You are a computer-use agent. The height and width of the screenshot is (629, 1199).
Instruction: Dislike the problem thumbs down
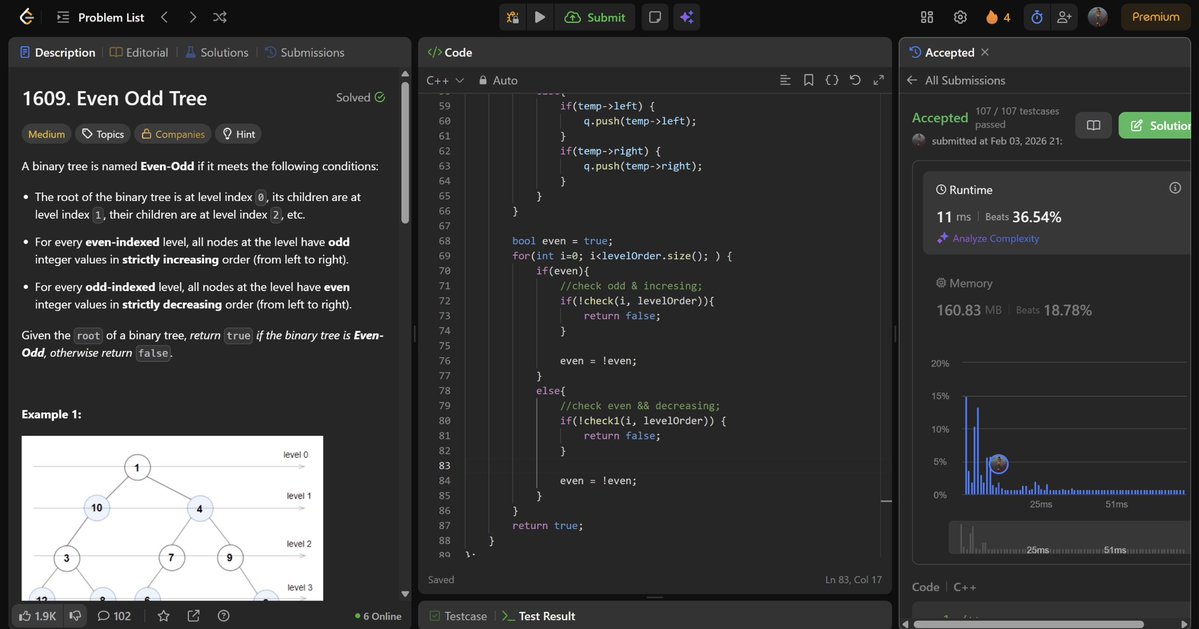point(75,616)
